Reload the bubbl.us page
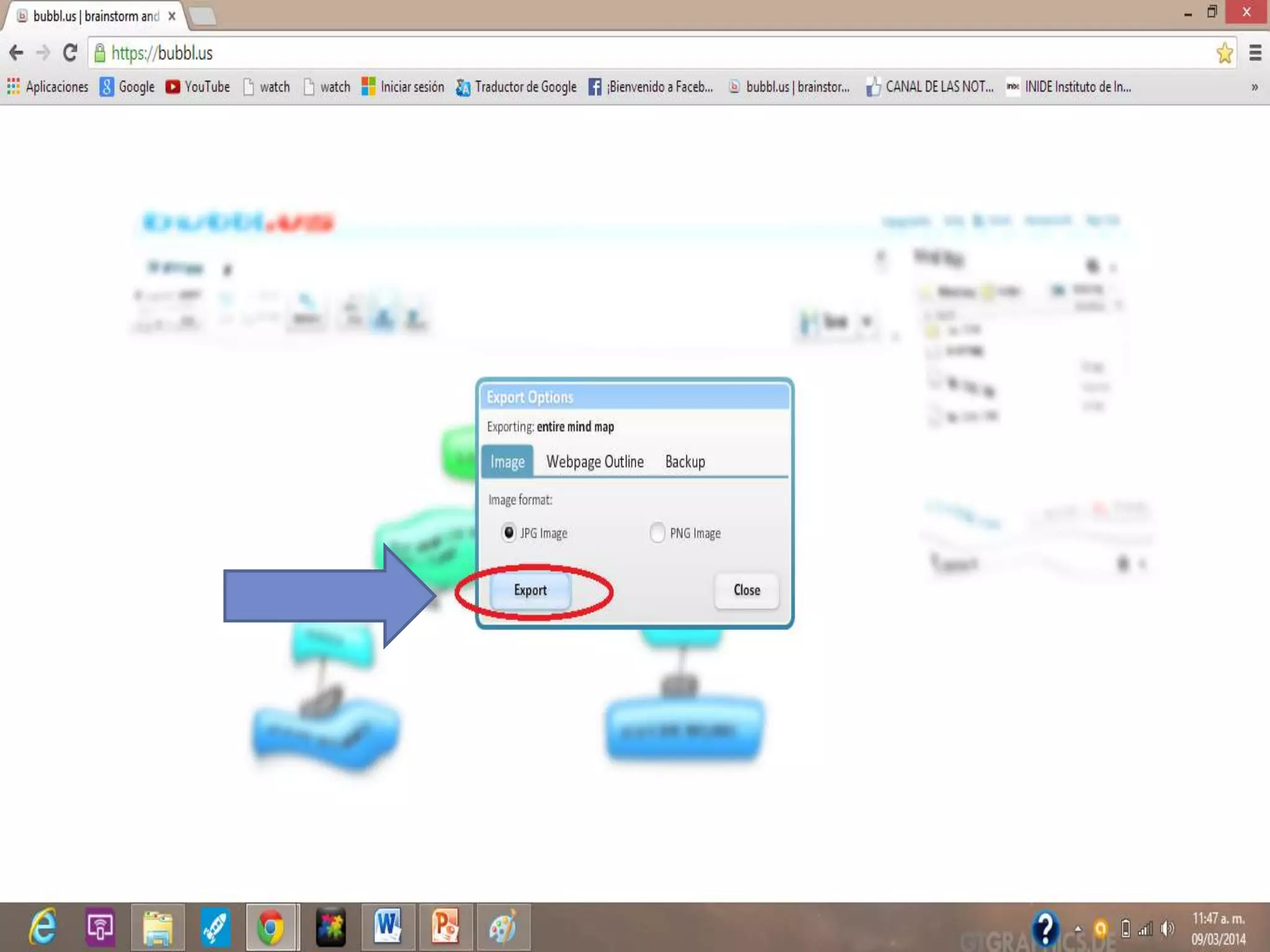The height and width of the screenshot is (952, 1270). pos(70,53)
